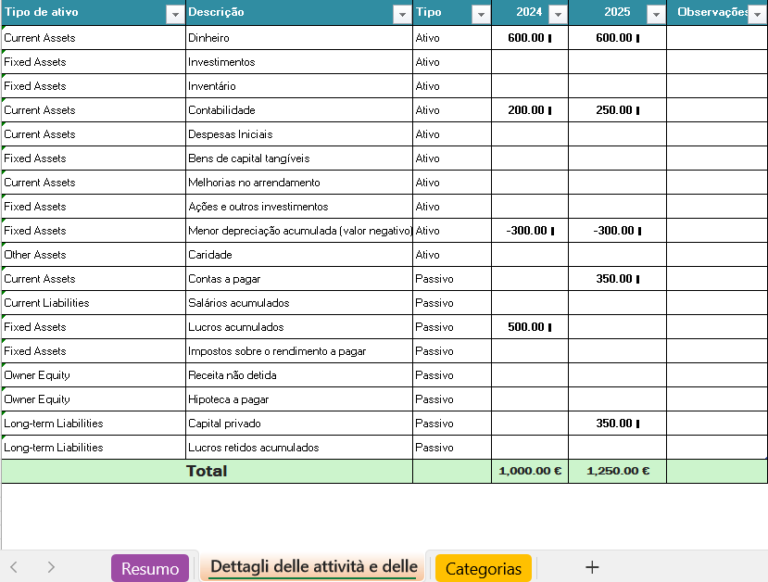Select the Dinheiro description cell
Image resolution: width=768 pixels, height=582 pixels.
point(299,38)
